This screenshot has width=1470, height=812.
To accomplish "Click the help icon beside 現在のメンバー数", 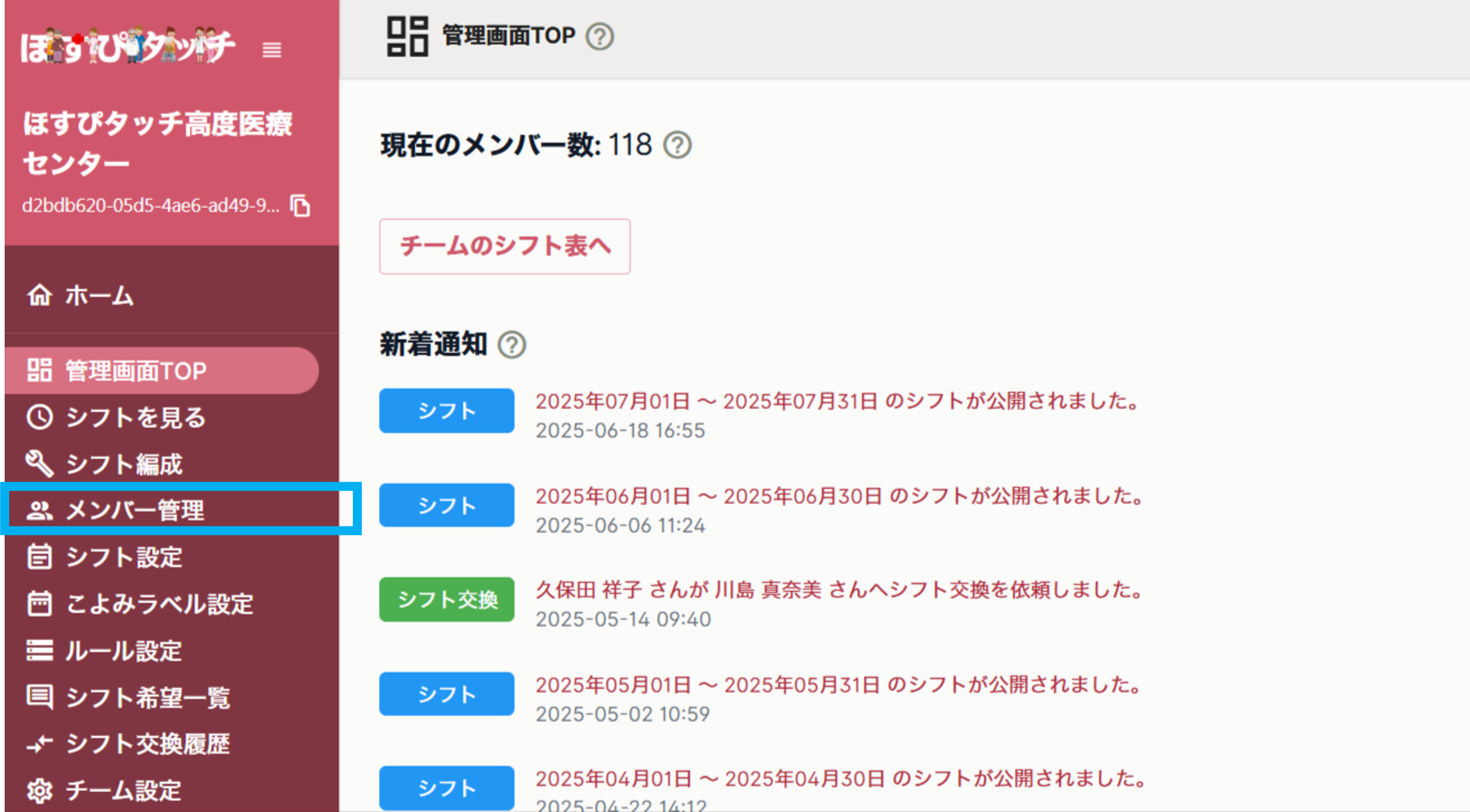I will [x=677, y=145].
